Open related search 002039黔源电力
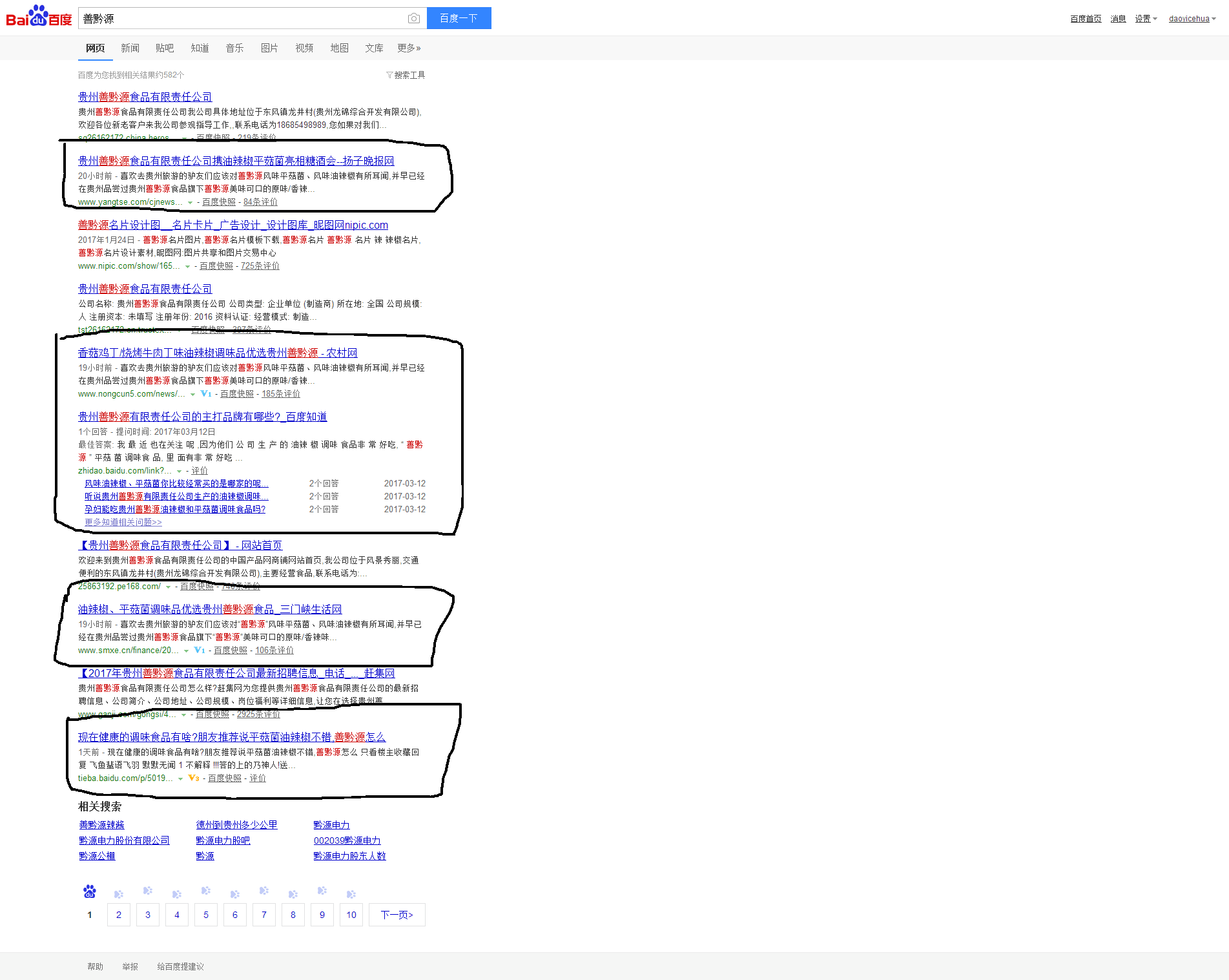The image size is (1229, 980). pos(347,840)
